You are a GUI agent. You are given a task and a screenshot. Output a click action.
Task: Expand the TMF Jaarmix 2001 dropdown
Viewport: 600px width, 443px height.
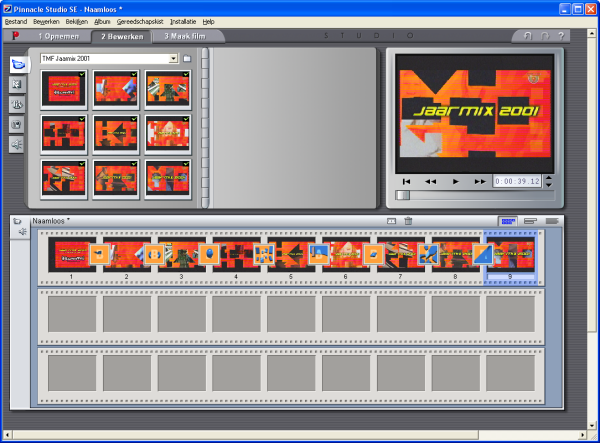click(173, 59)
